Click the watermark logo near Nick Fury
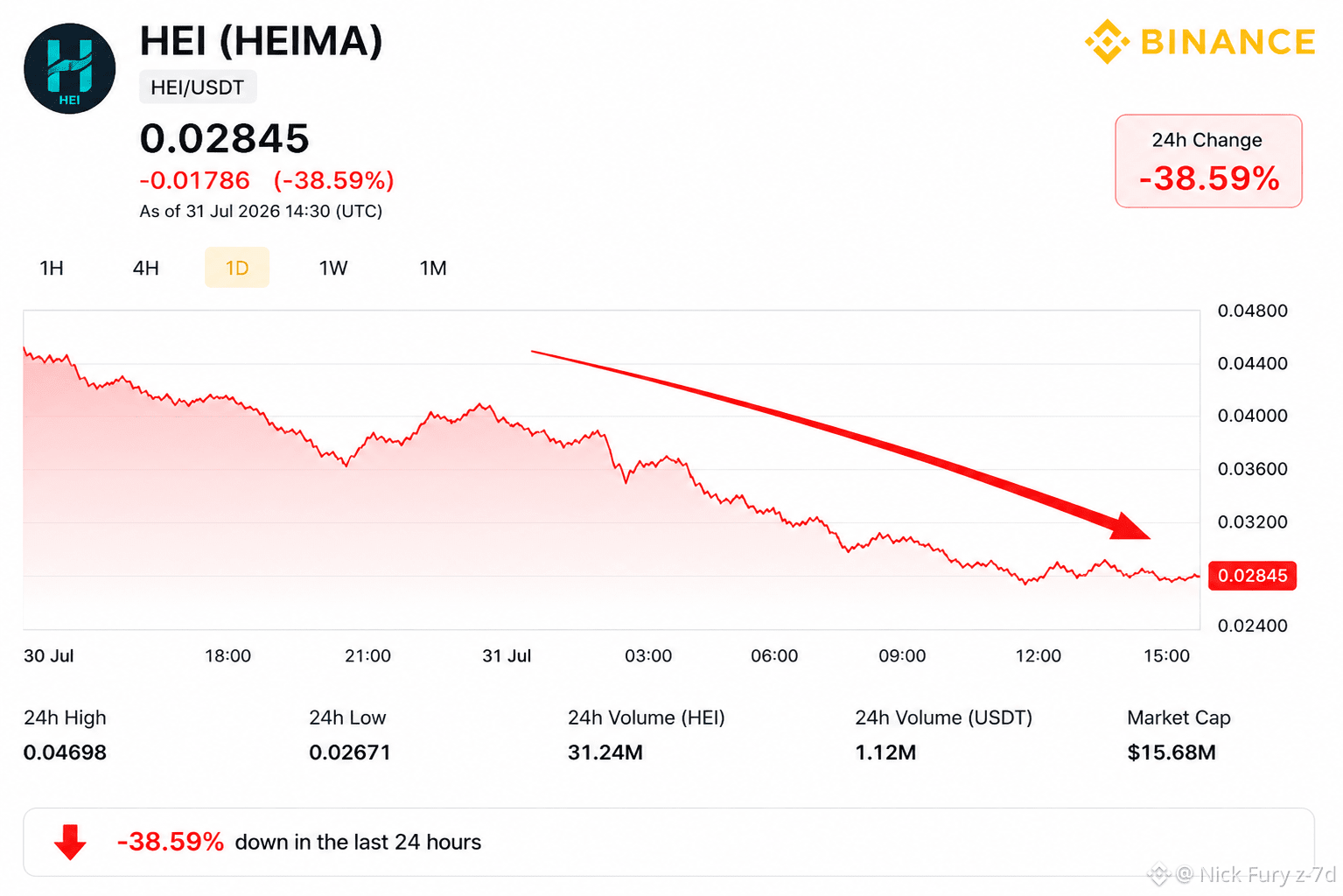This screenshot has height=896, width=1343. [x=1158, y=873]
